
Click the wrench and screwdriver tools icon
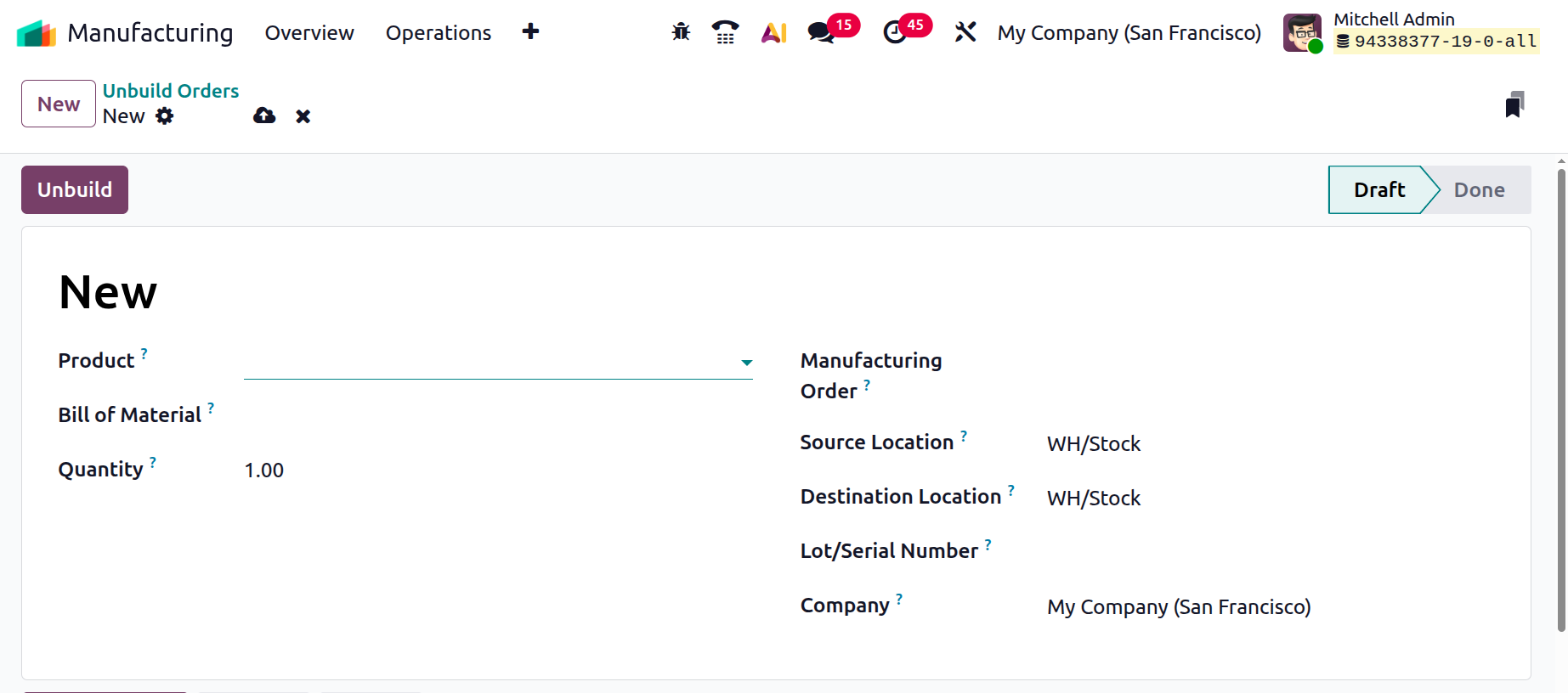point(965,32)
